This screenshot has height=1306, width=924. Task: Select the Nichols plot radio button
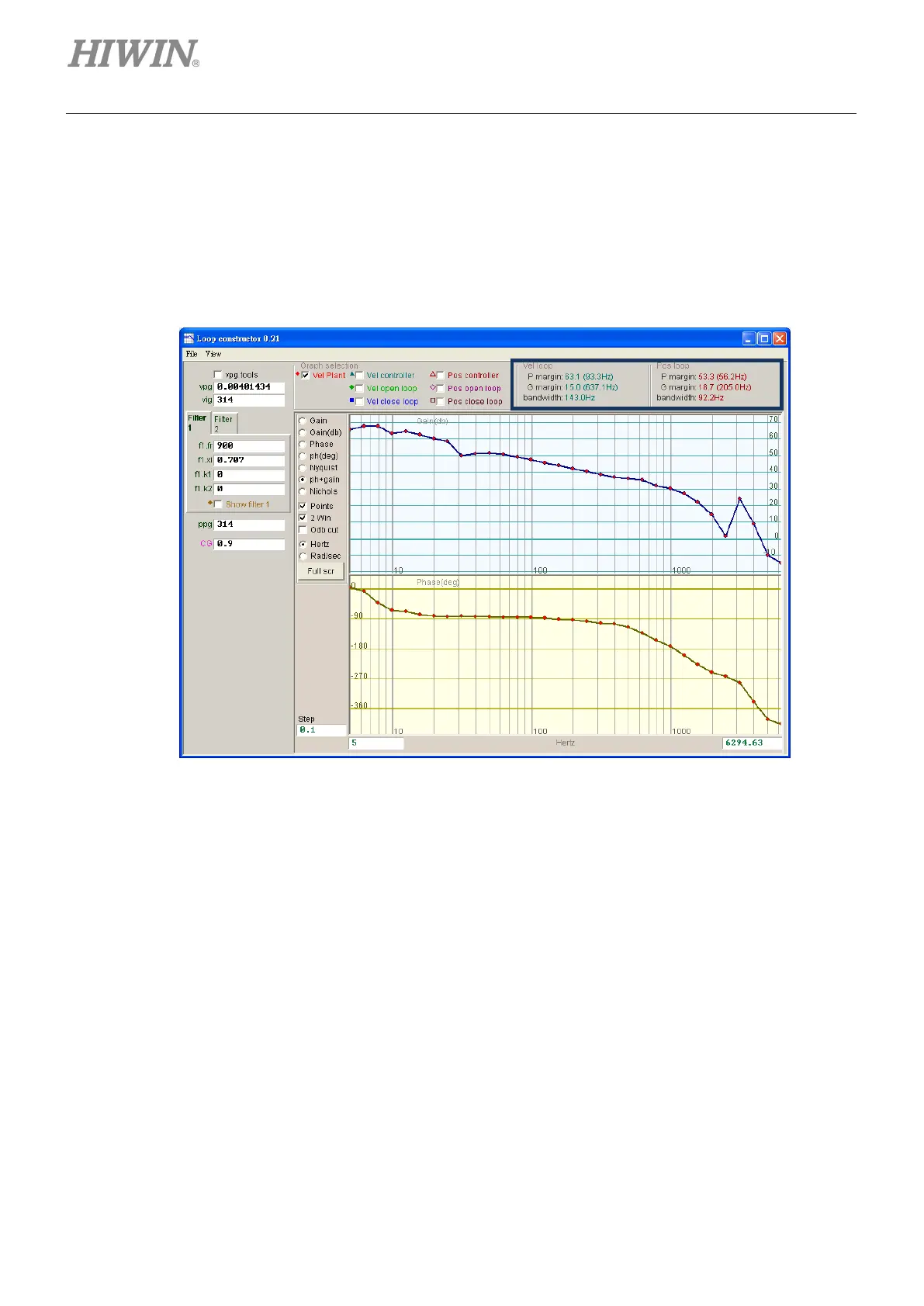[303, 491]
